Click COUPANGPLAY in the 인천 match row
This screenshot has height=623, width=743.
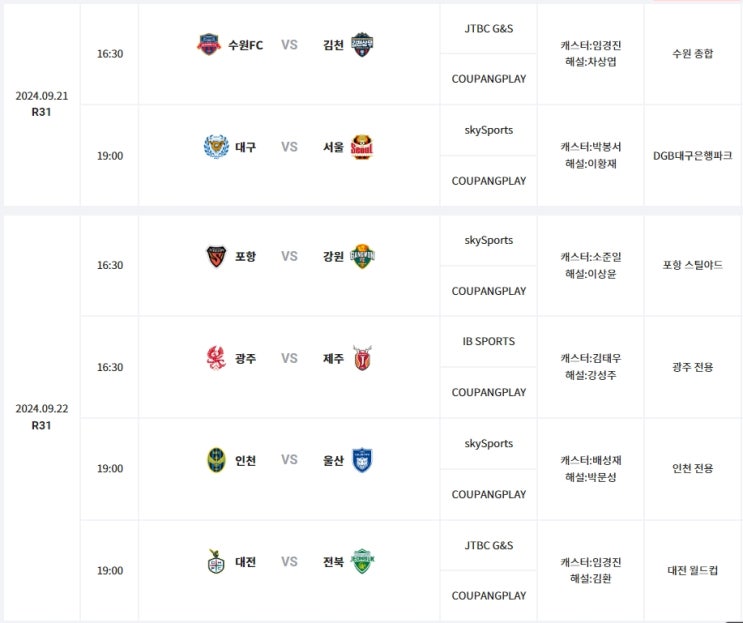(x=489, y=494)
